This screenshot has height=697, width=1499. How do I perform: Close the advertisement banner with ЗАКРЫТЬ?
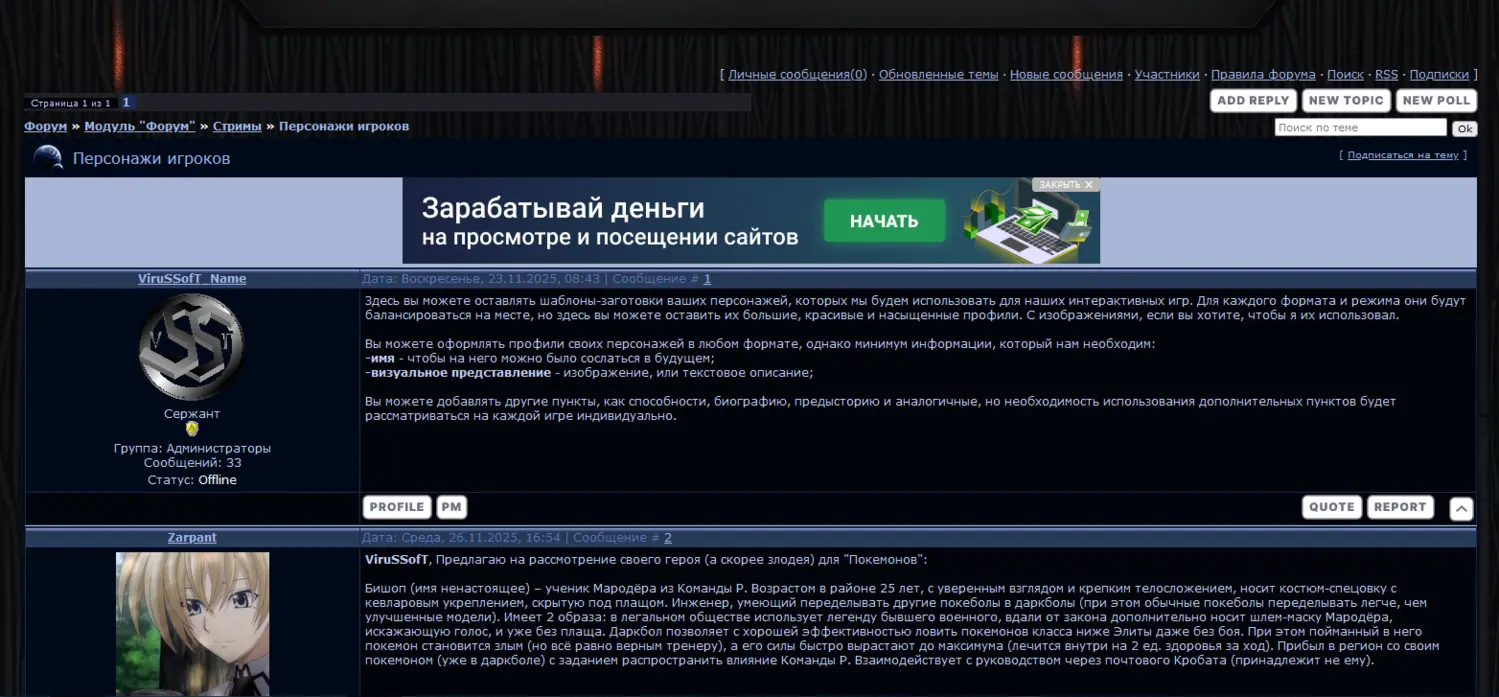coord(1066,185)
